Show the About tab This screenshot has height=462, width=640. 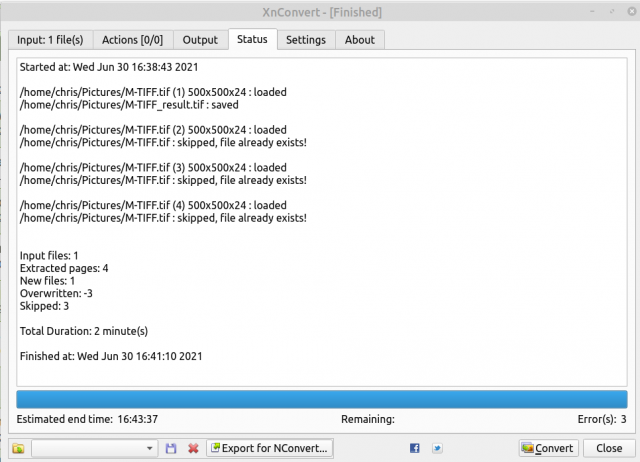(x=360, y=40)
